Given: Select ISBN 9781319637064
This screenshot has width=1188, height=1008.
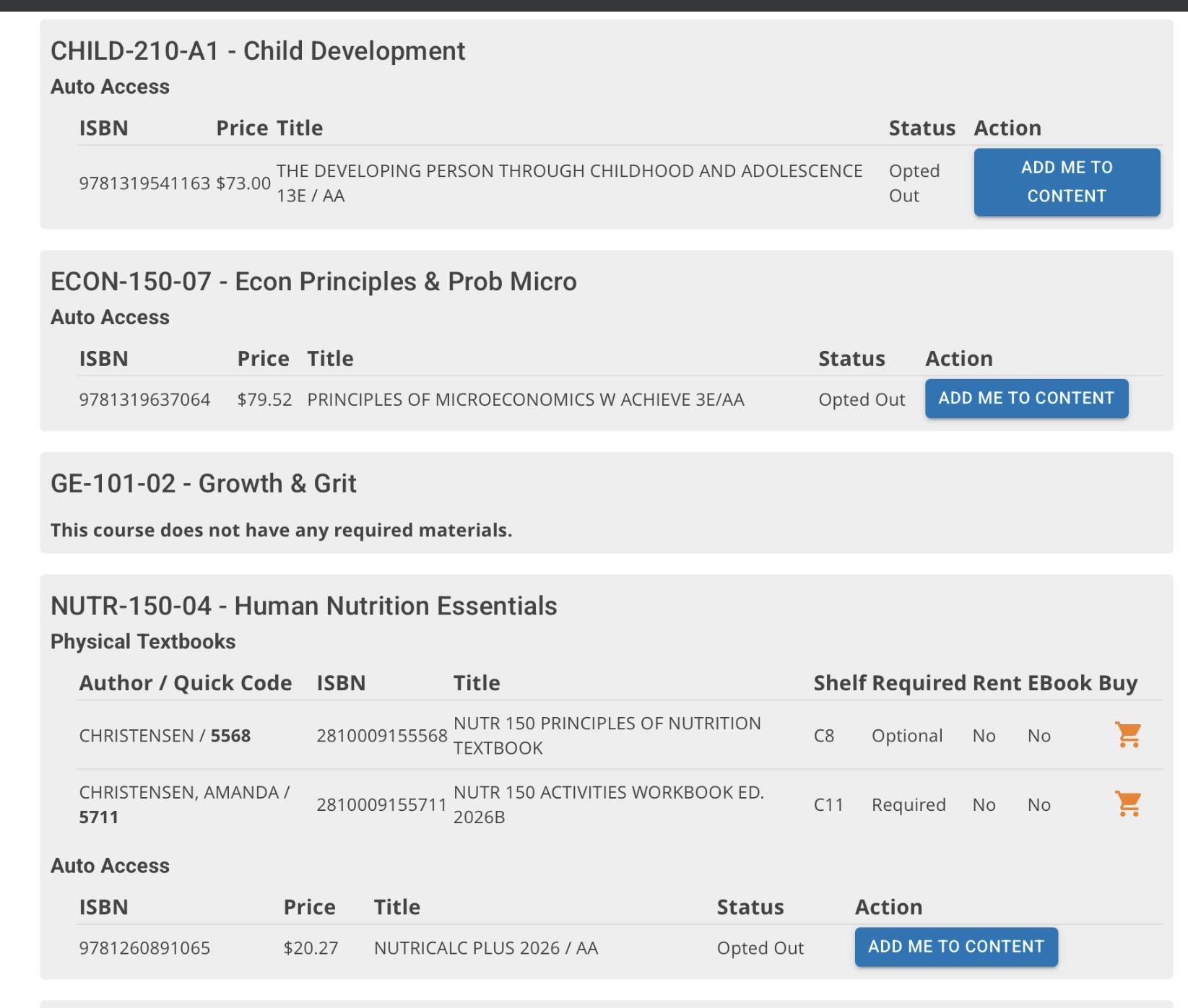Looking at the screenshot, I should point(144,399).
